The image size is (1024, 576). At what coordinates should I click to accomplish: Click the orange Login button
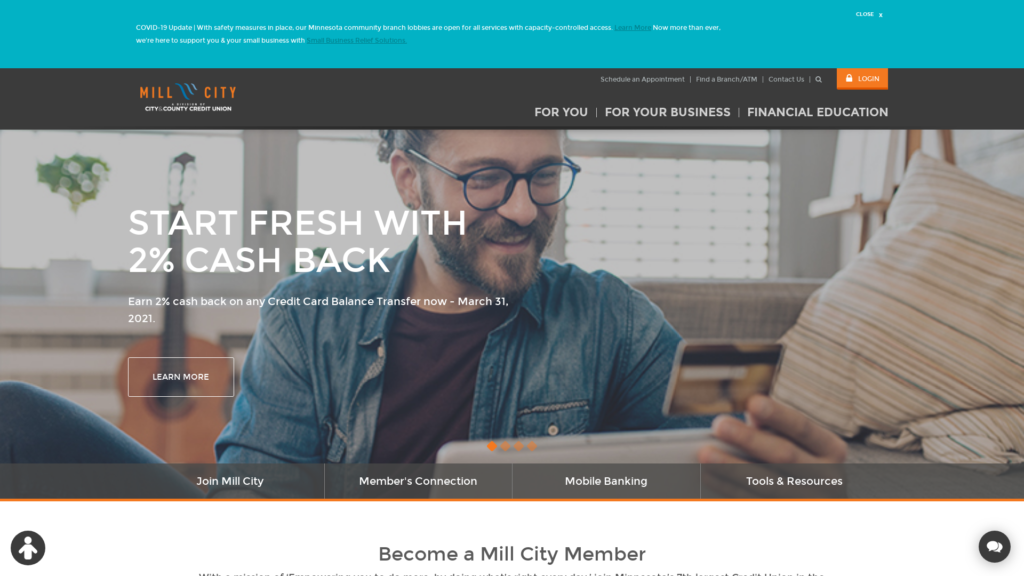(x=862, y=78)
